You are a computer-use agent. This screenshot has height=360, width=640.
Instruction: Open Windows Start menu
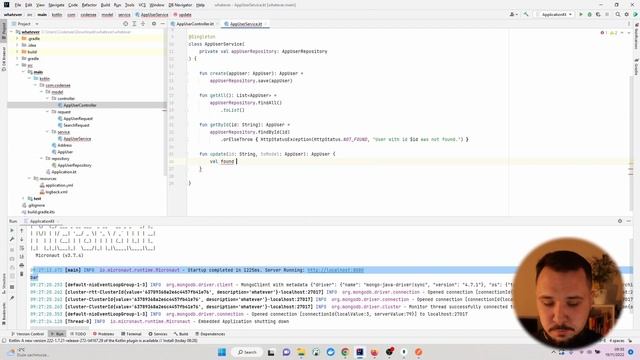[222, 352]
